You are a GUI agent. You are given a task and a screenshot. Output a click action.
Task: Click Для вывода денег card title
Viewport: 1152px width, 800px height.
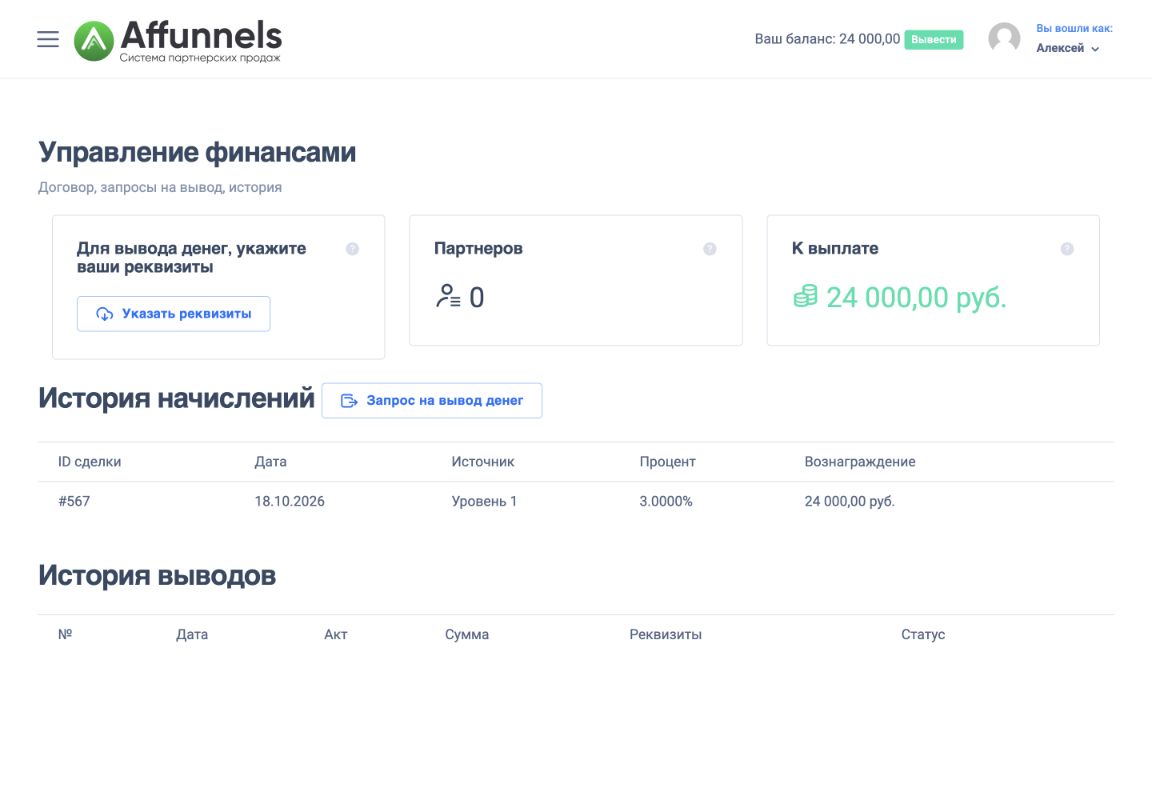[x=192, y=258]
